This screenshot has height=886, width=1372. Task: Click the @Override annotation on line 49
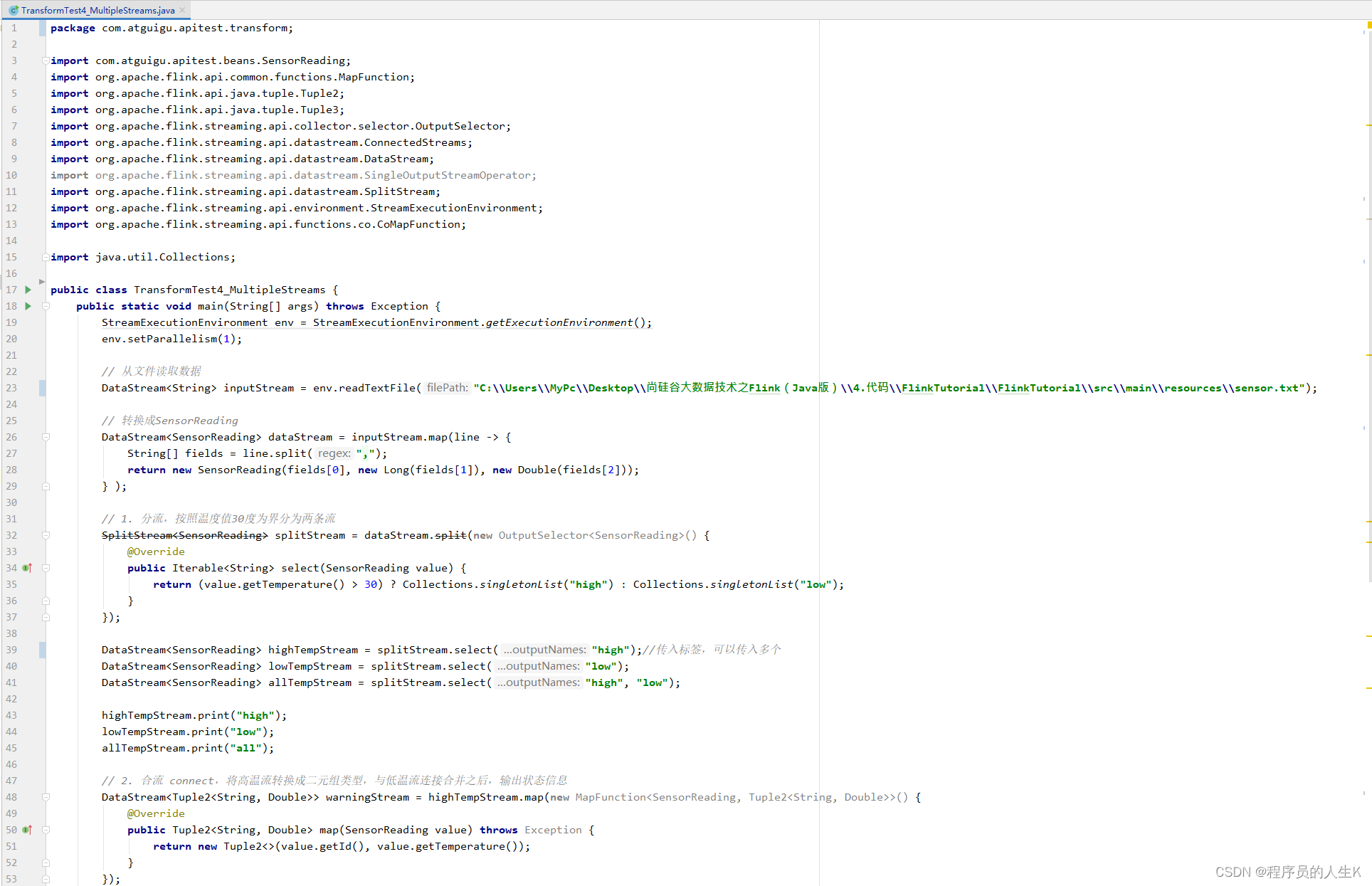pos(156,813)
